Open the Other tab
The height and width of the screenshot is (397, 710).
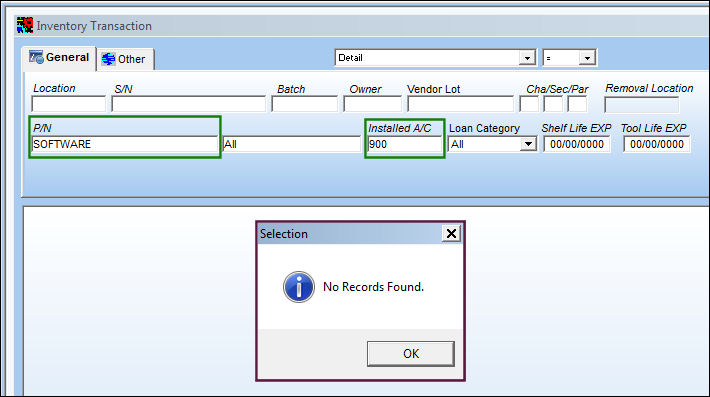pyautogui.click(x=125, y=59)
